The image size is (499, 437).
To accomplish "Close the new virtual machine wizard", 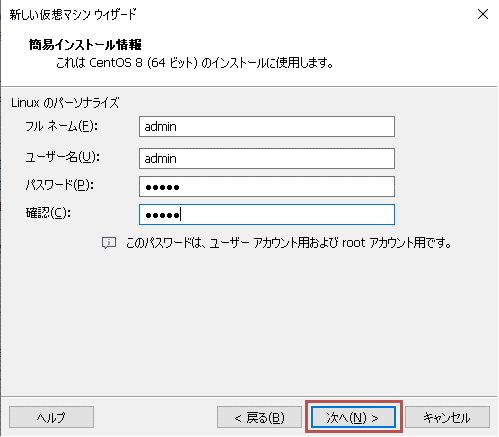I will coord(483,14).
